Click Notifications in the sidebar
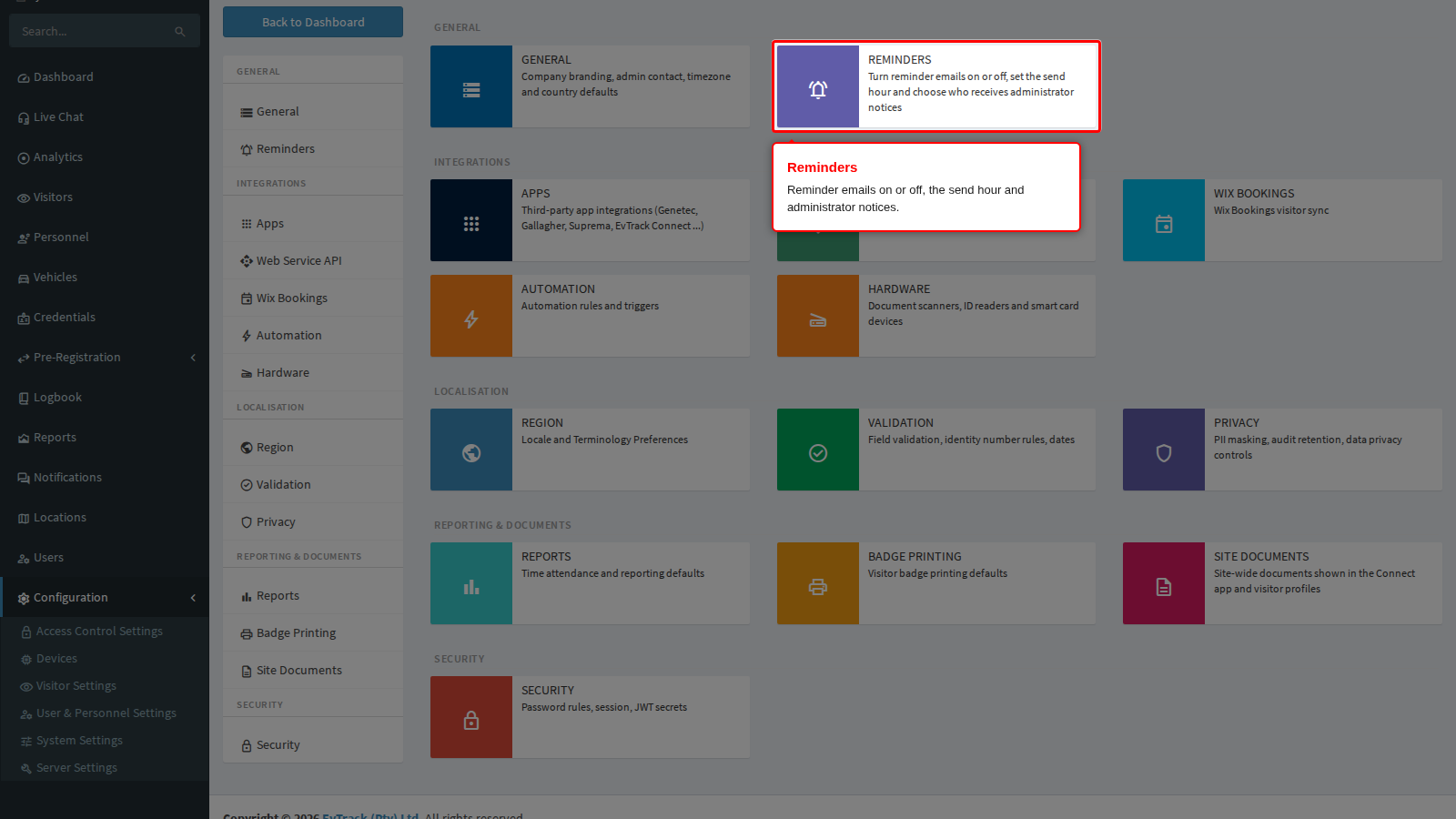Image resolution: width=1456 pixels, height=819 pixels. pos(105,478)
